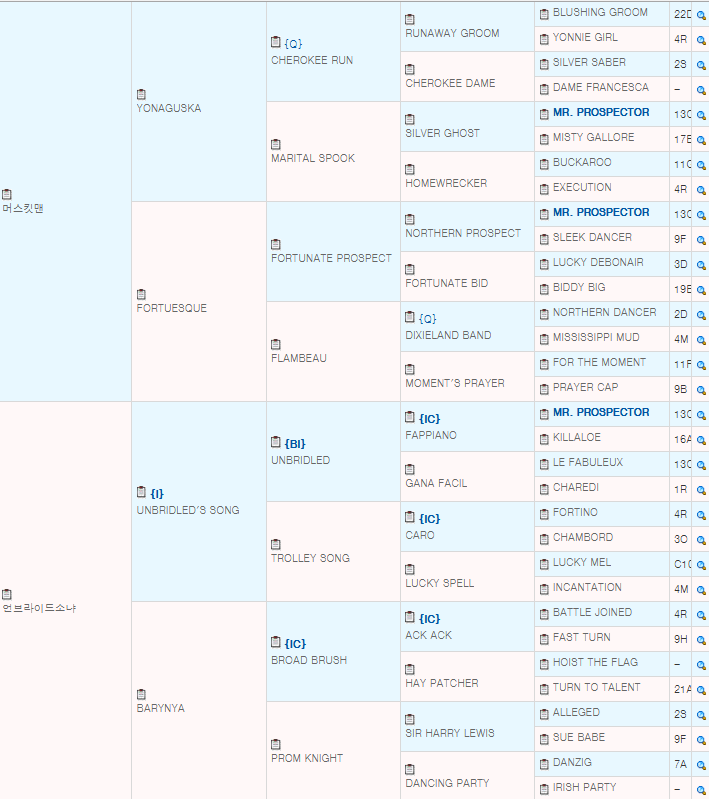Screen dimensions: 709x799
Task: Open the clipboard icon above TROLLEY SONG
Action: pyautogui.click(x=276, y=544)
